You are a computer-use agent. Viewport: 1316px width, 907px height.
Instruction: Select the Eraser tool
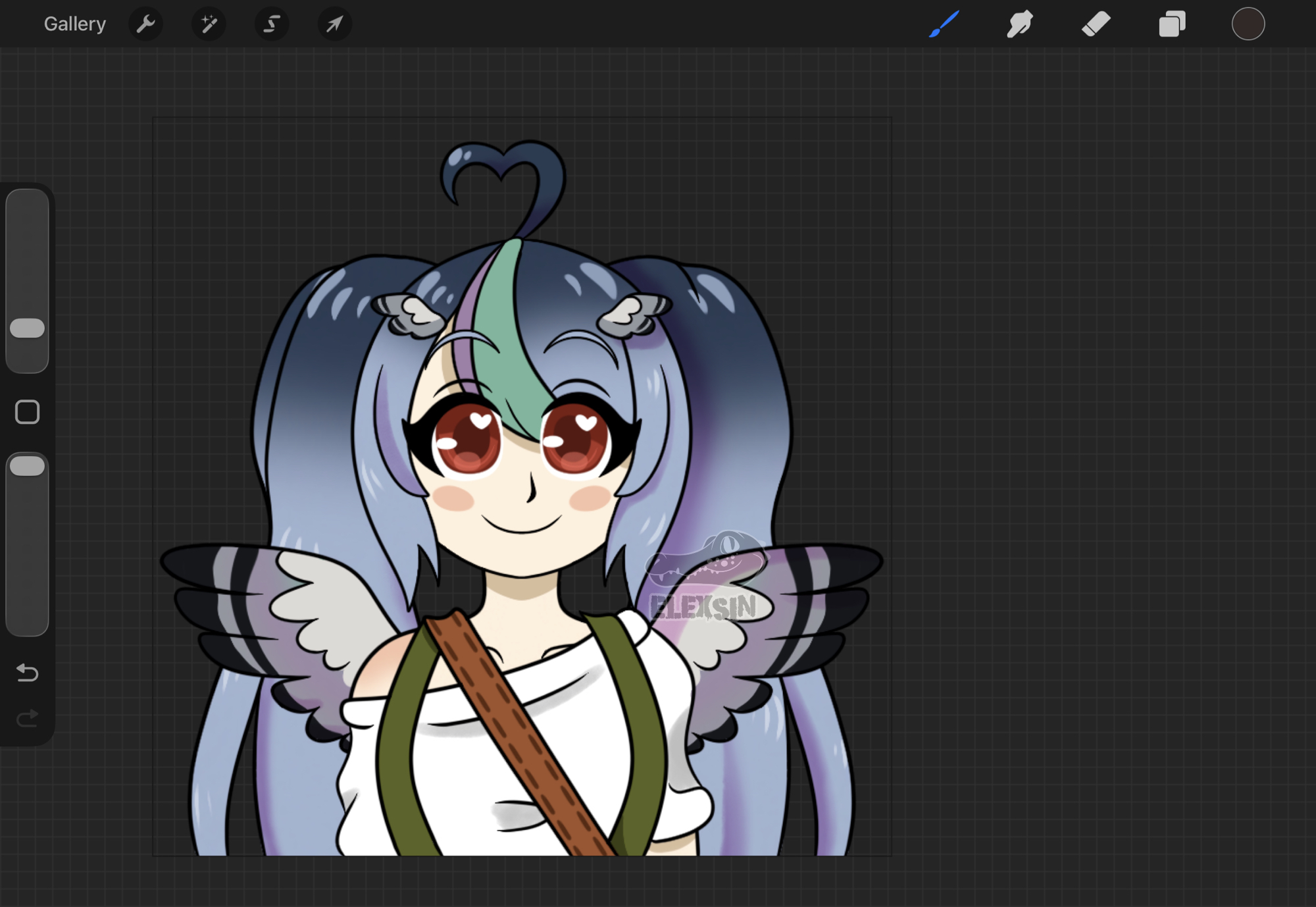[1096, 24]
